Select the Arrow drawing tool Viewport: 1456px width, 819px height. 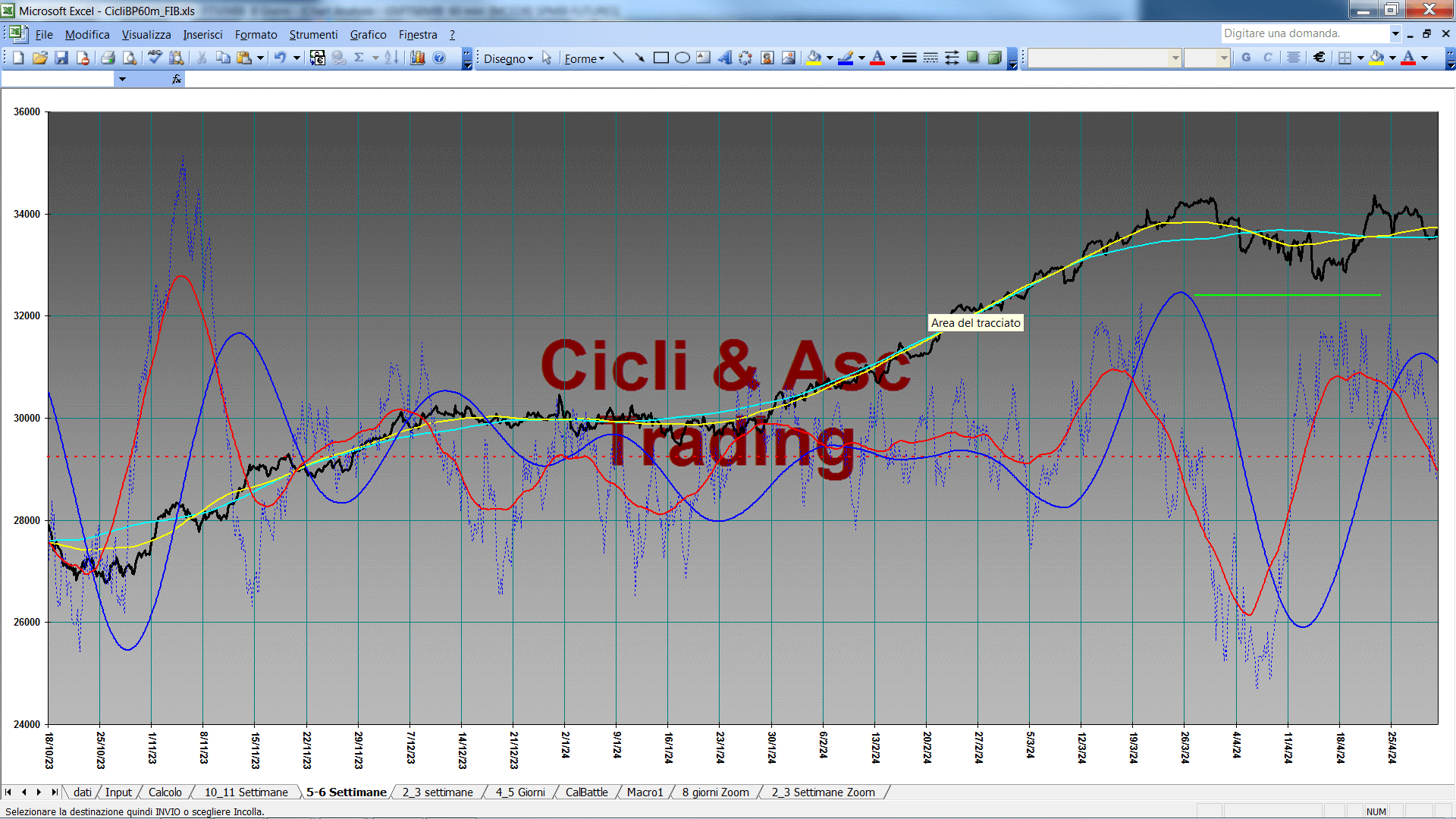[x=639, y=58]
